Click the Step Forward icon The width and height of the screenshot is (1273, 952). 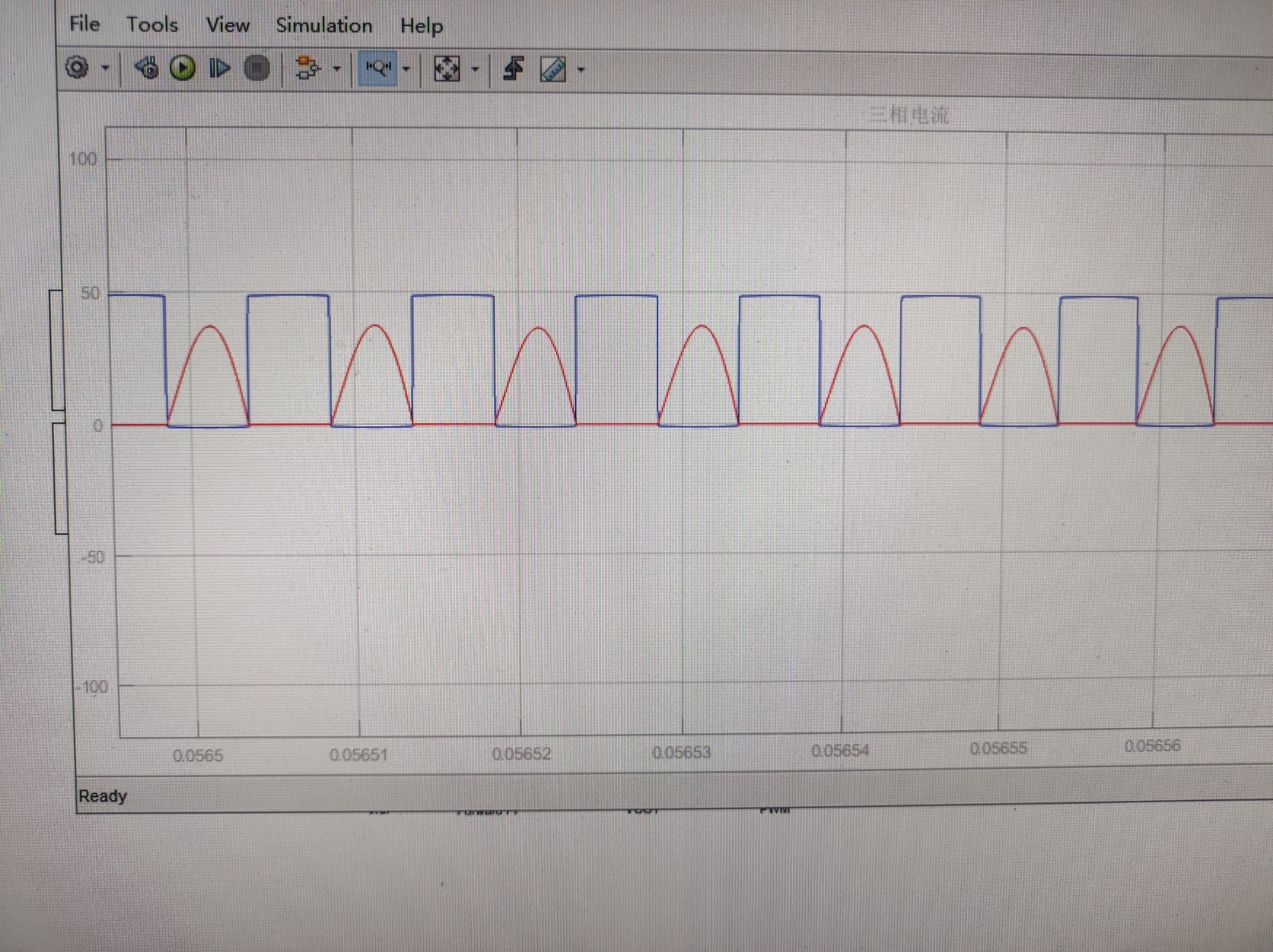(x=219, y=68)
